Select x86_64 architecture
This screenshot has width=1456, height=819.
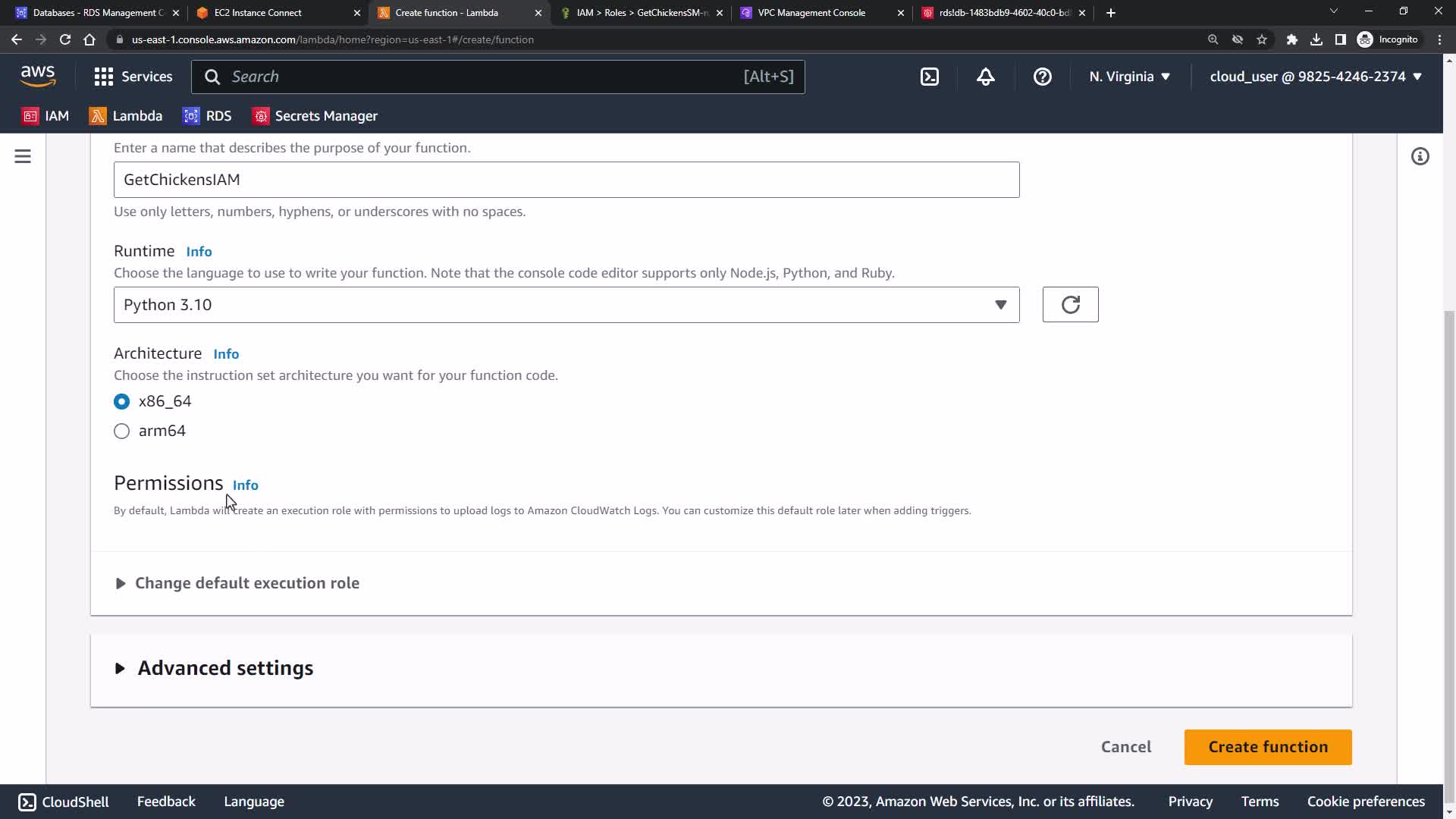click(121, 401)
